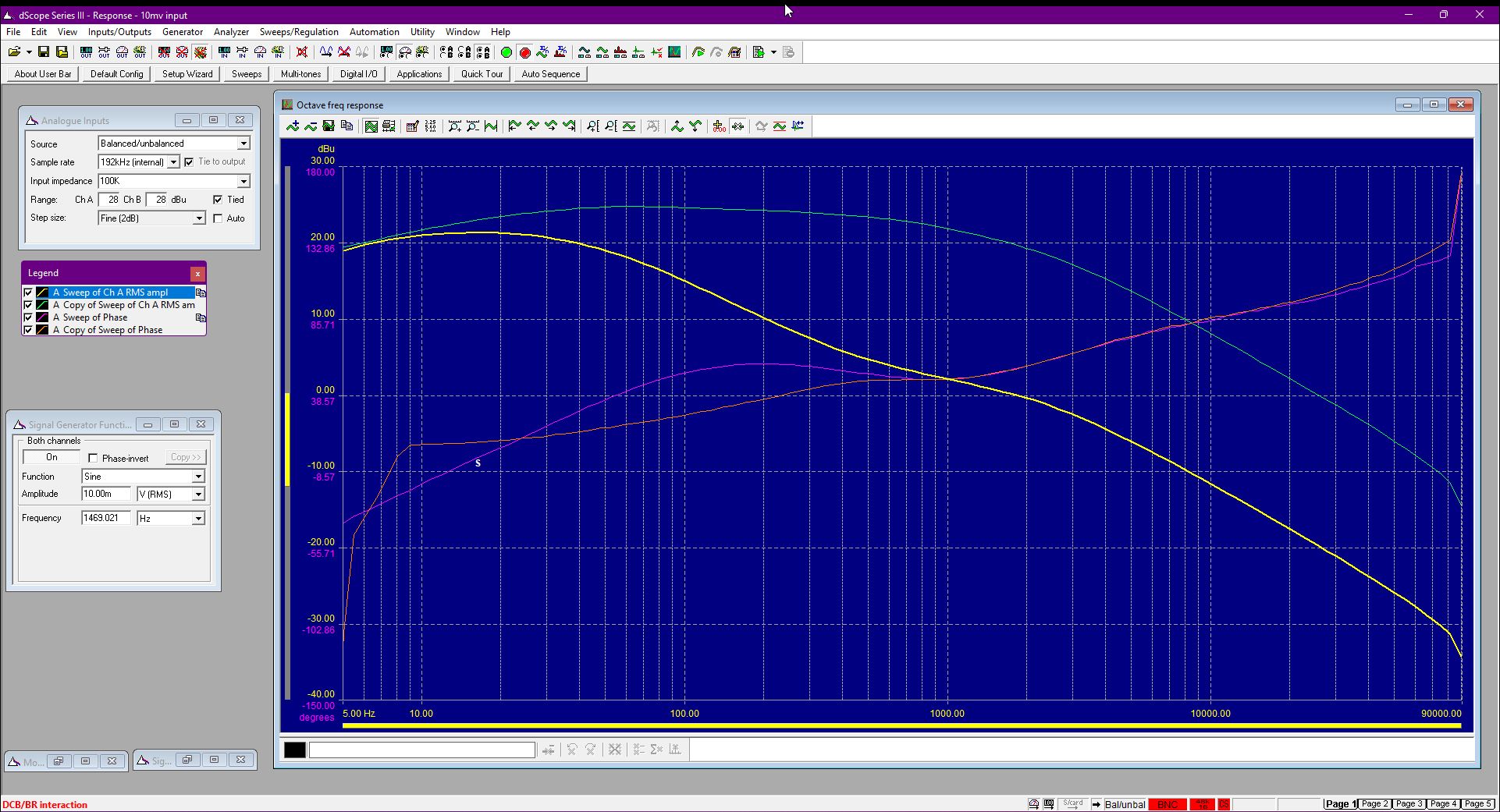The width and height of the screenshot is (1500, 812).
Task: Click the yellow horizontal range bar under graph
Action: click(901, 726)
